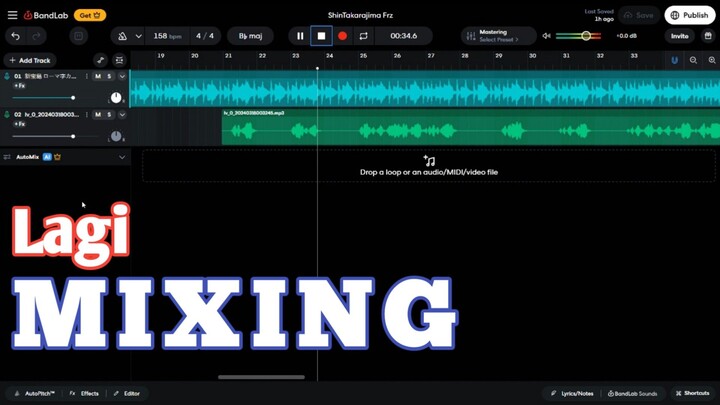The width and height of the screenshot is (720, 405).
Task: Enable the cycle loop icon
Action: pyautogui.click(x=363, y=36)
